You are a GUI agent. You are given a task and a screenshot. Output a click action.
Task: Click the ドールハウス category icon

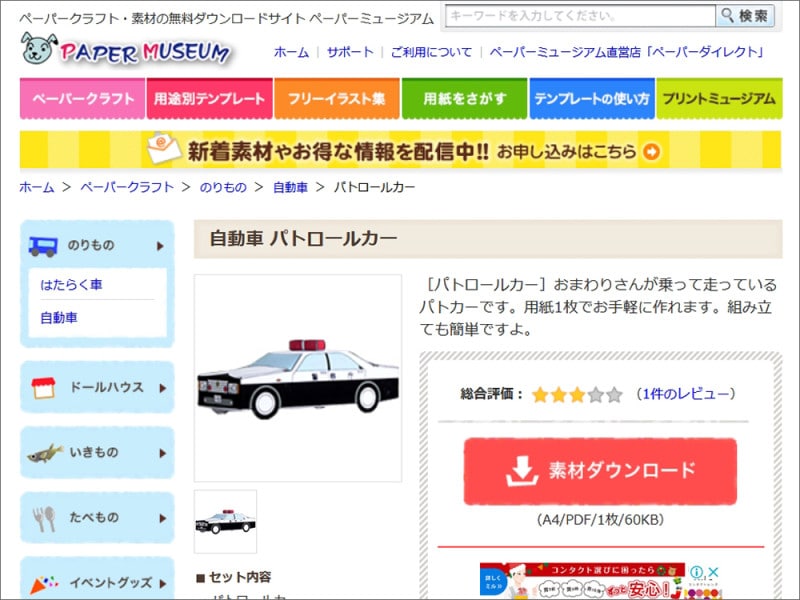[41, 387]
